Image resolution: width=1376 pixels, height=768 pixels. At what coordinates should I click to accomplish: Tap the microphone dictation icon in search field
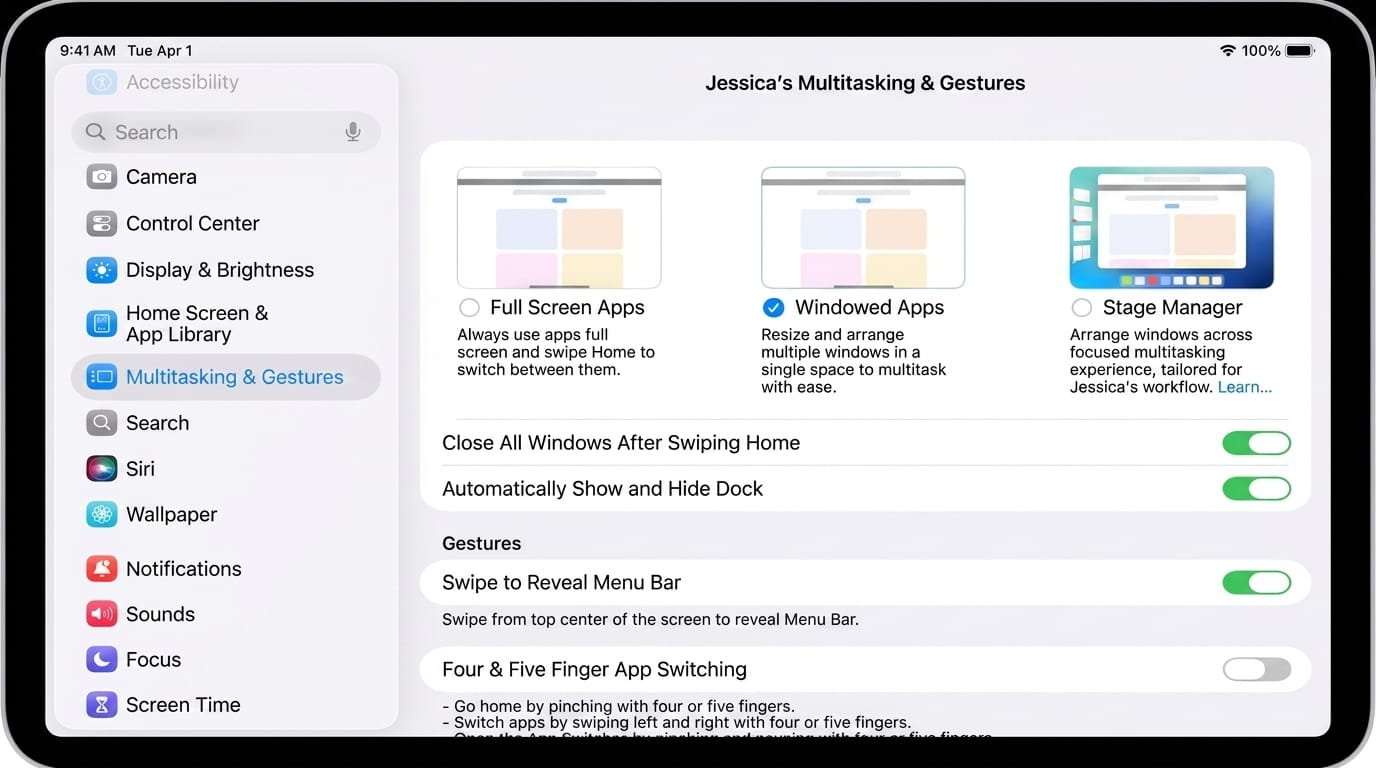tap(353, 132)
